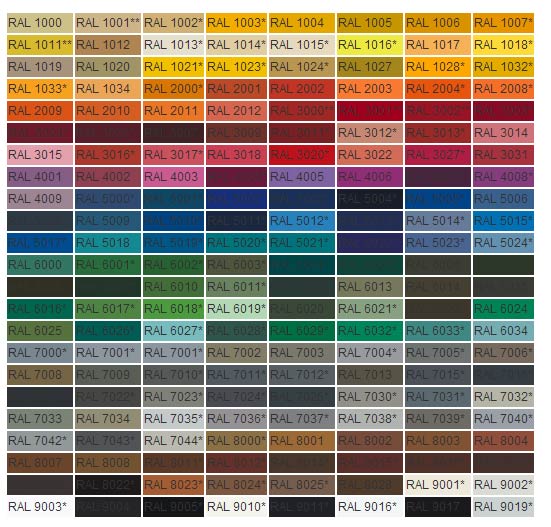Pick the RAL 5024* pastel blue swatch
This screenshot has width=551, height=527.
point(503,243)
